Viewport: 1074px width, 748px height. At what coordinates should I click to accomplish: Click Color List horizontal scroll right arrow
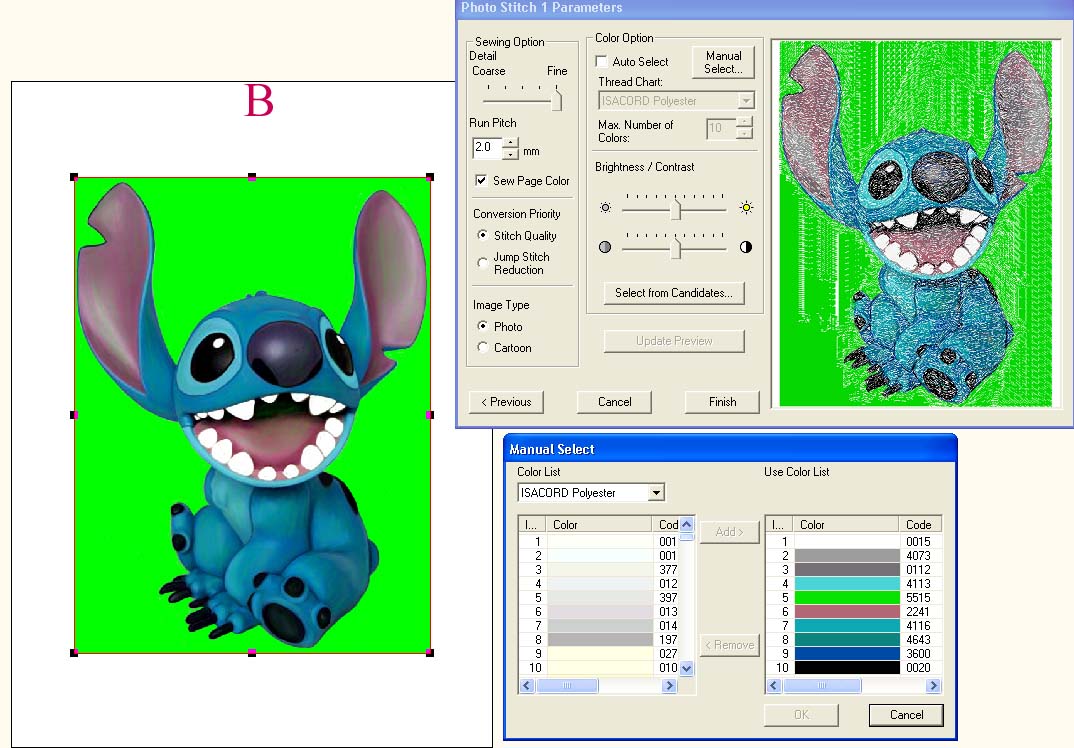tap(669, 686)
